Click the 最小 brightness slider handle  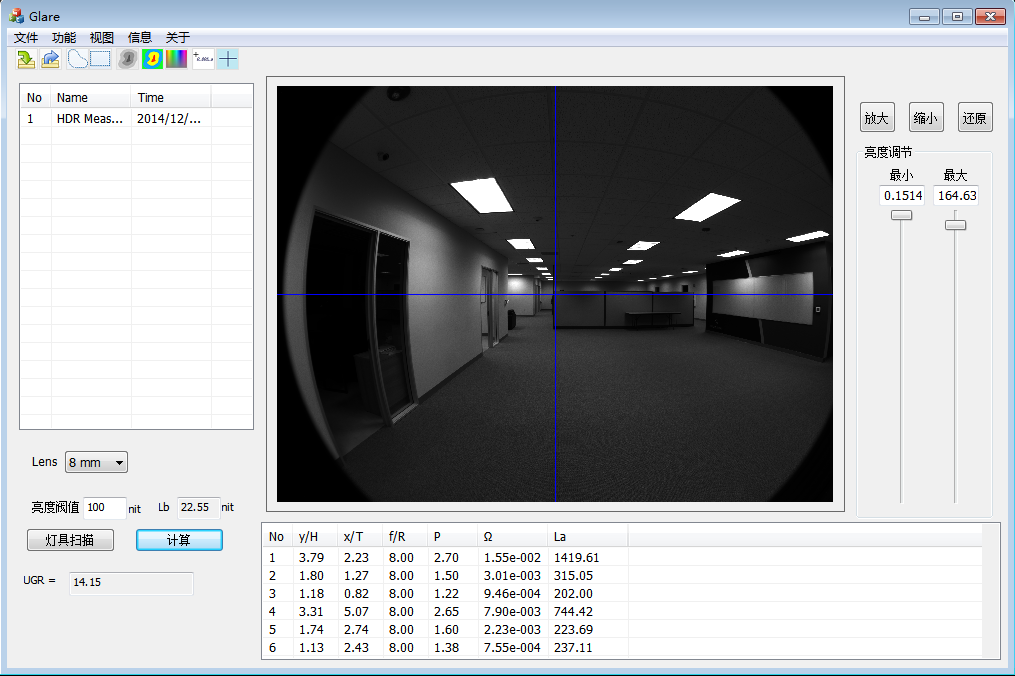[901, 215]
